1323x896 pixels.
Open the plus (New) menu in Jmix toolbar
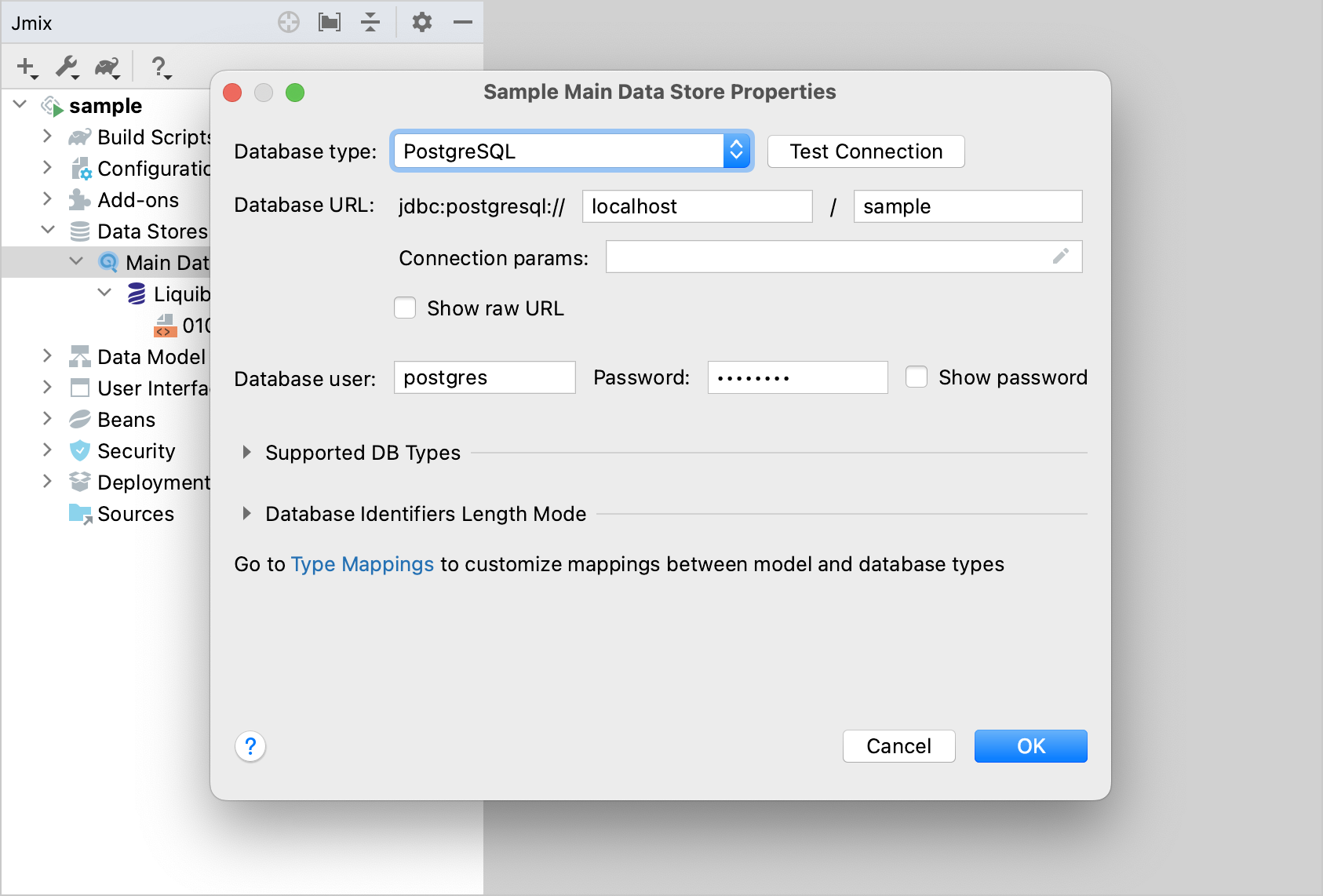tap(27, 68)
